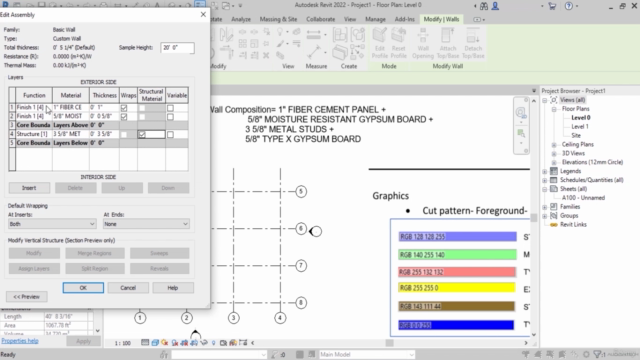
Task: Click the << Preview button
Action: [x=27, y=297]
